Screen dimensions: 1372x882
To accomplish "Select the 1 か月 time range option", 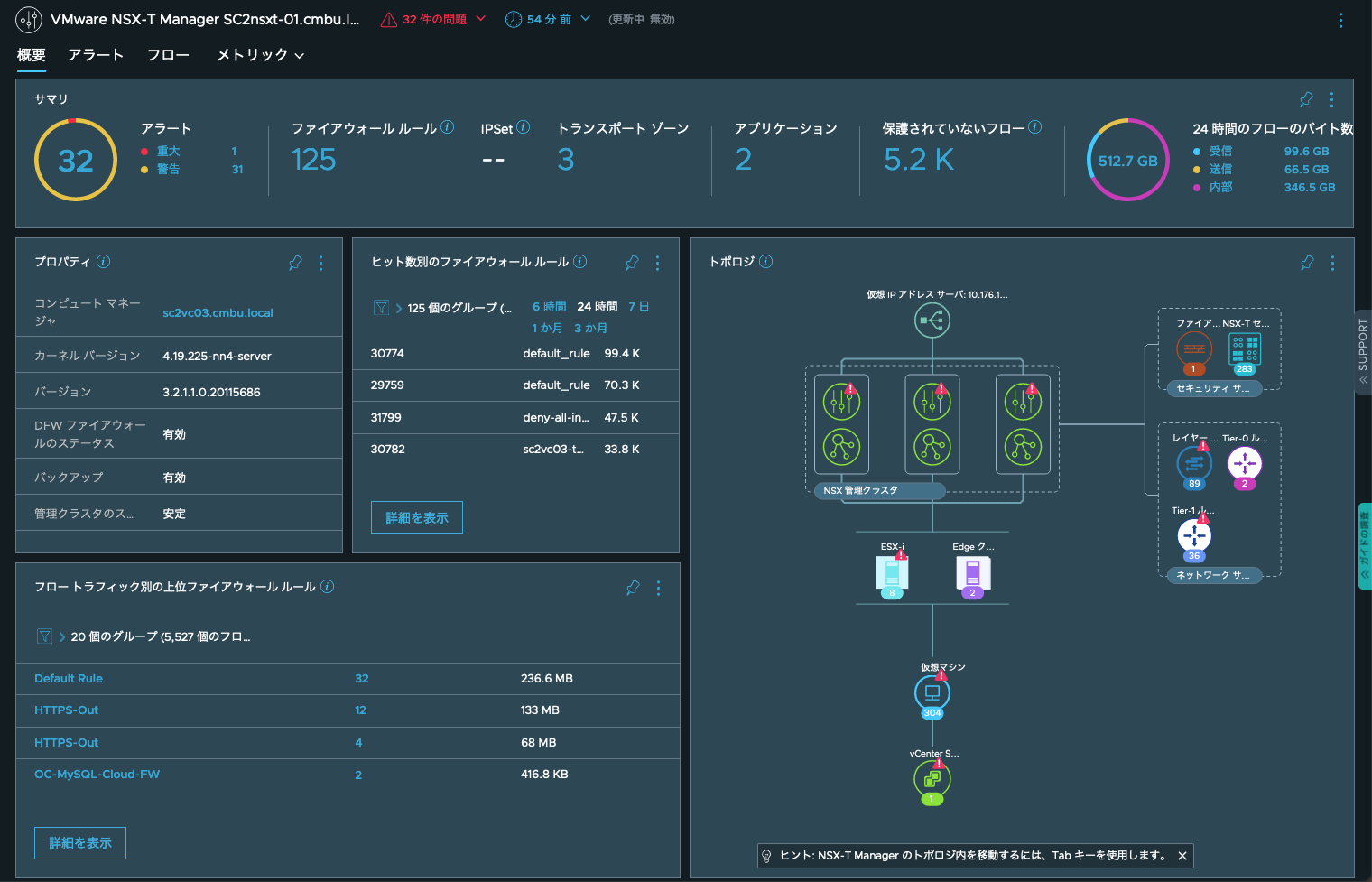I will 547,329.
